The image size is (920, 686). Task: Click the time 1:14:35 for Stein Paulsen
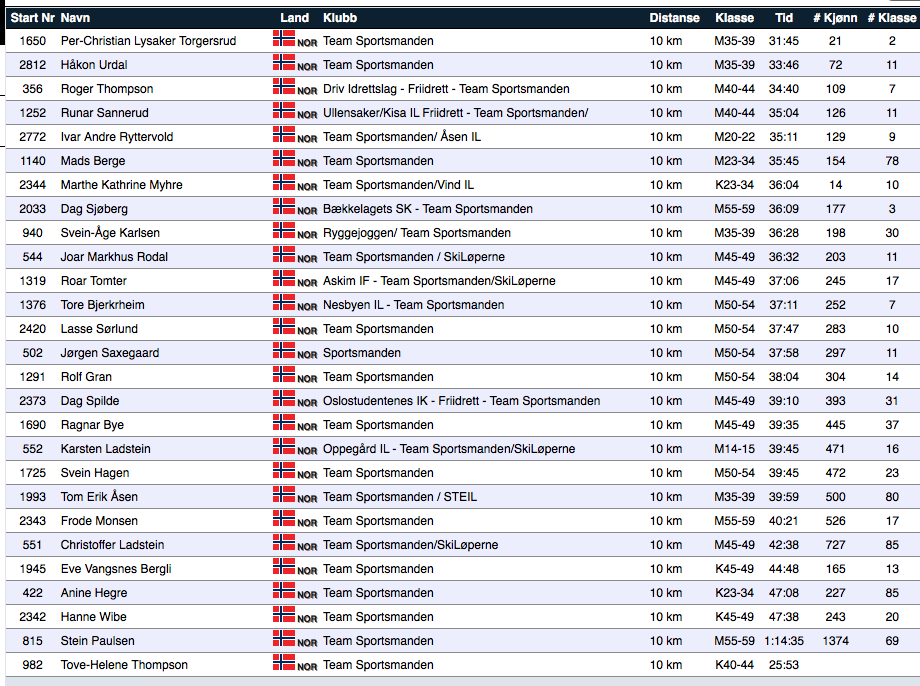[784, 641]
